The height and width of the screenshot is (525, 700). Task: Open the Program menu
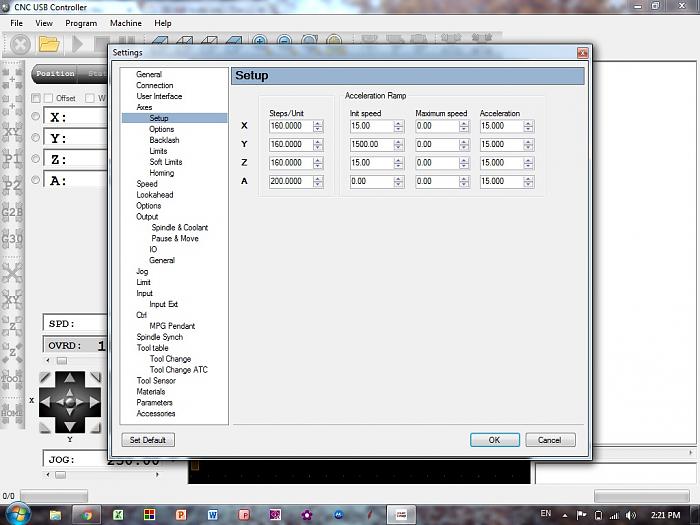click(x=81, y=23)
